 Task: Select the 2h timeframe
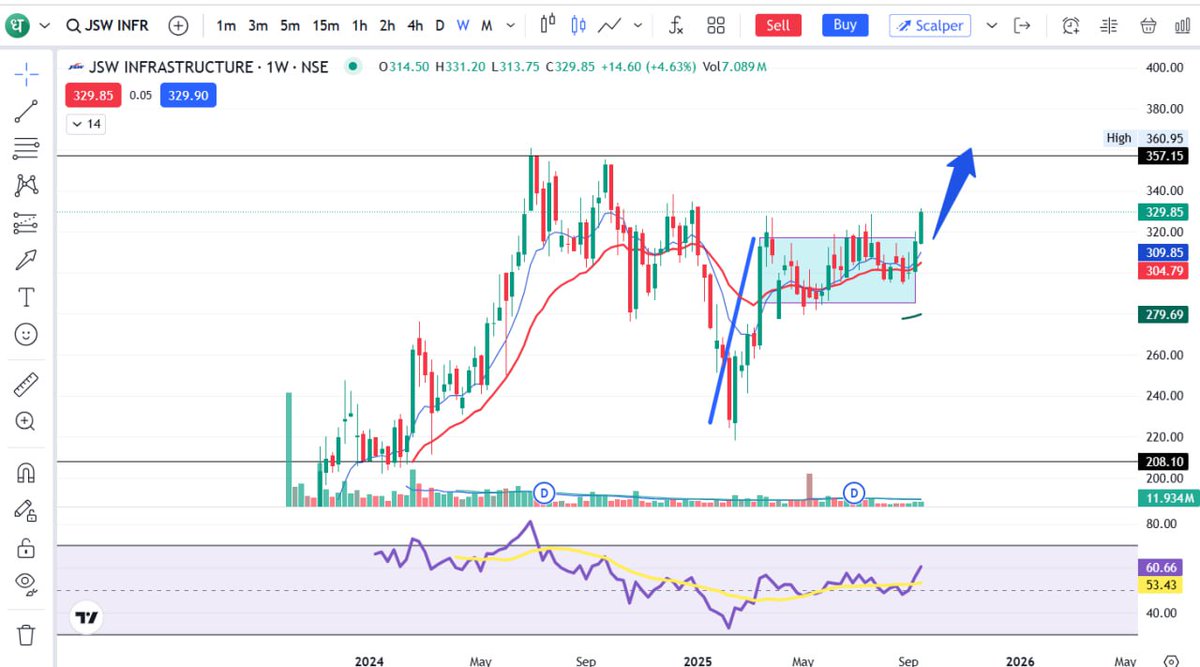[x=387, y=25]
